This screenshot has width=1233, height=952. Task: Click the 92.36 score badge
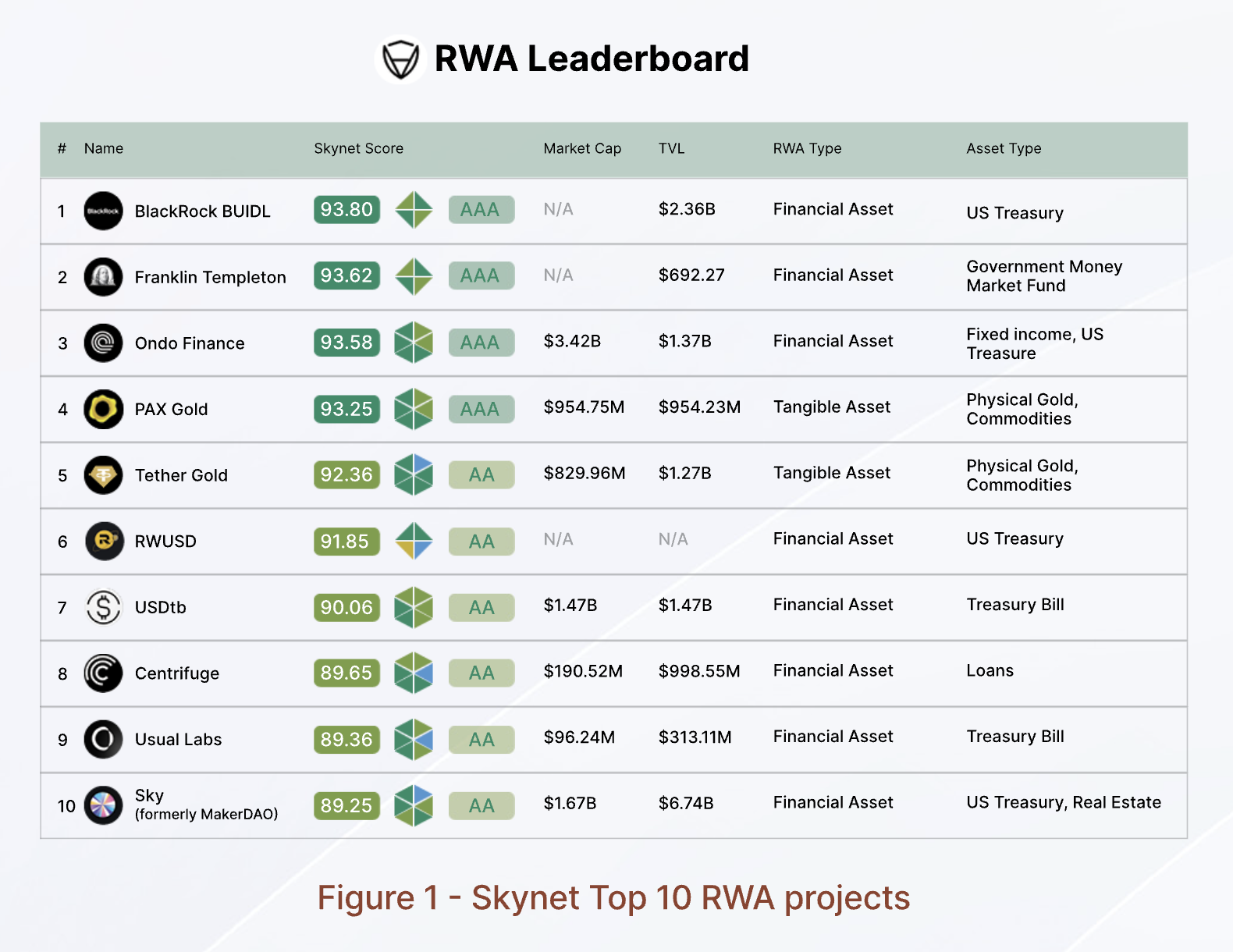pos(346,474)
